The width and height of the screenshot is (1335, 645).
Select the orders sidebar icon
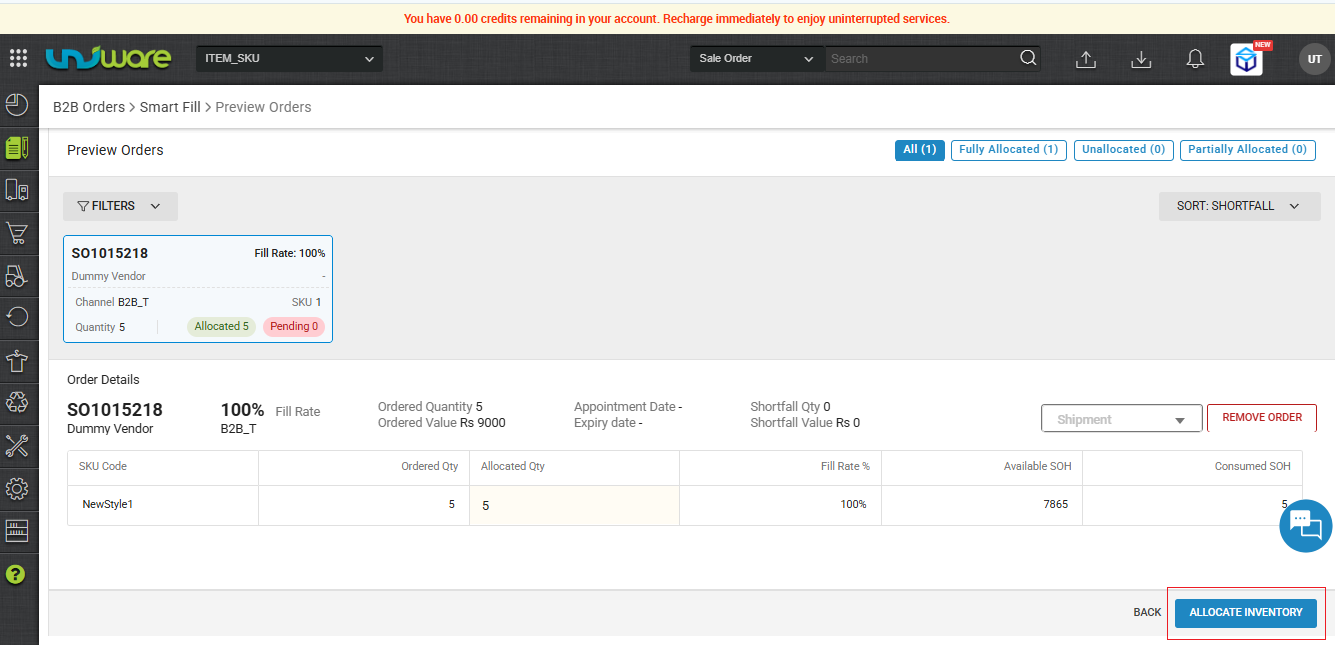pyautogui.click(x=17, y=147)
